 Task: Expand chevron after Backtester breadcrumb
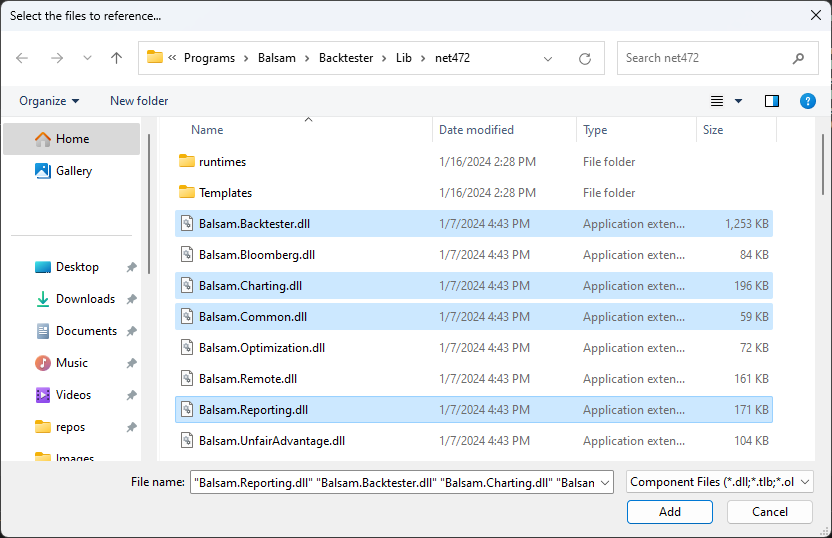[x=384, y=58]
